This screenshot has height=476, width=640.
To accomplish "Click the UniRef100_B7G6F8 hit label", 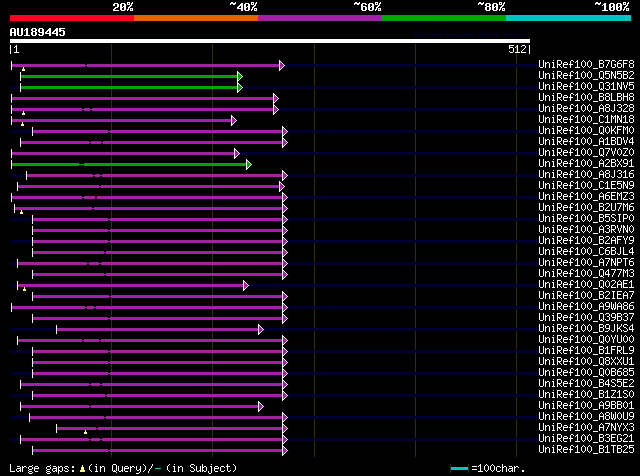I will point(586,64).
